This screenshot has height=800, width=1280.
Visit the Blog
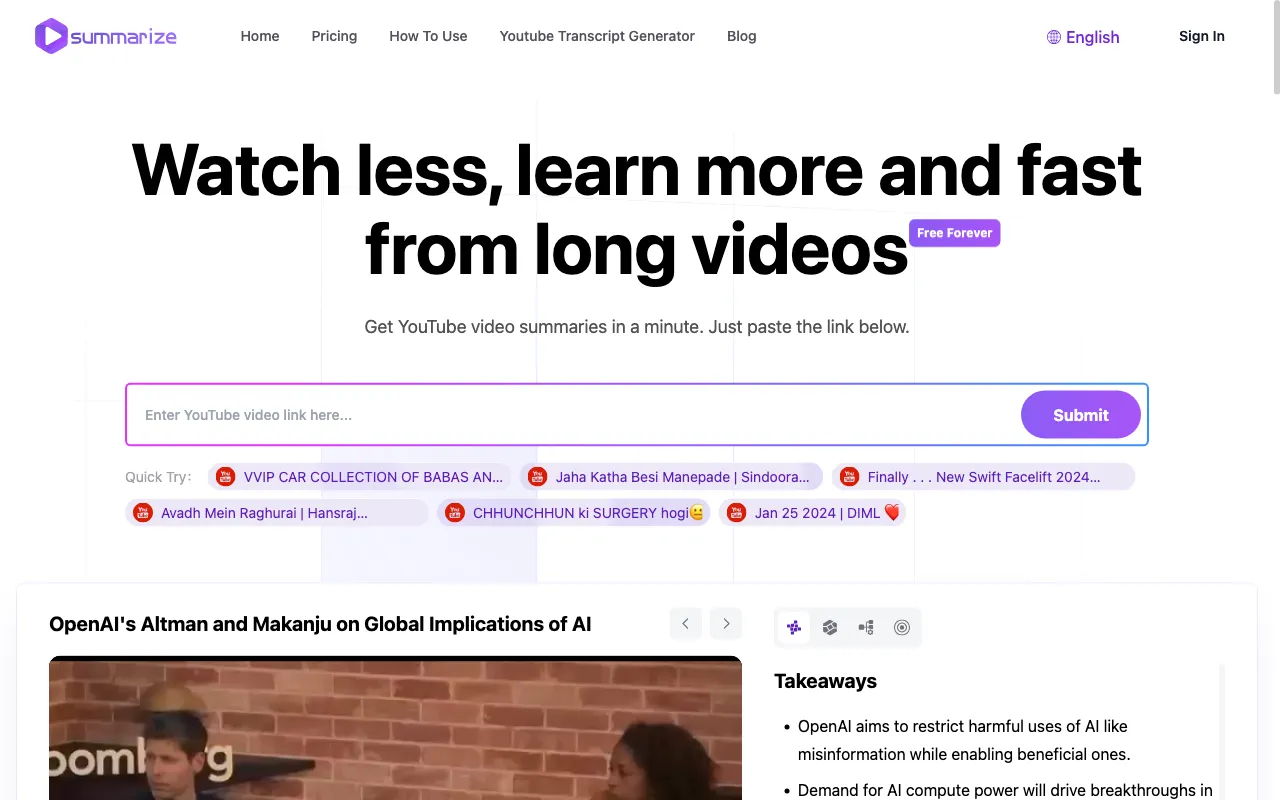742,36
